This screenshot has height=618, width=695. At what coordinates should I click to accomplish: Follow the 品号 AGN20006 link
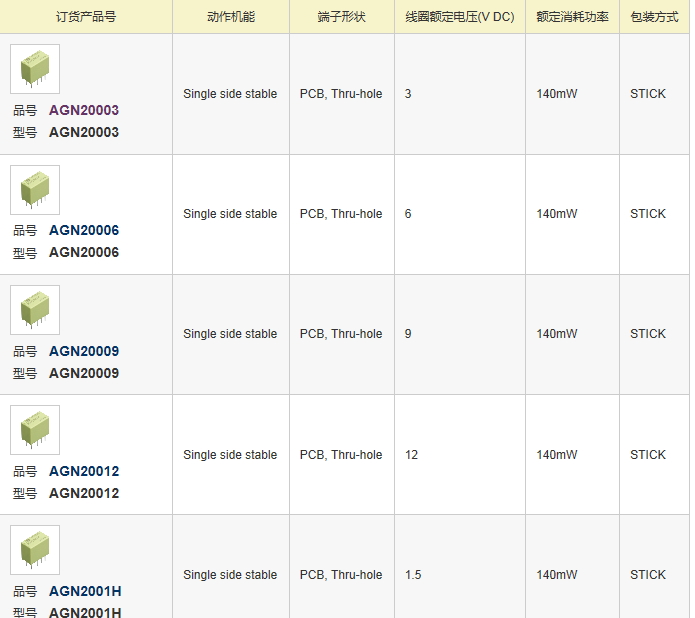click(x=84, y=230)
